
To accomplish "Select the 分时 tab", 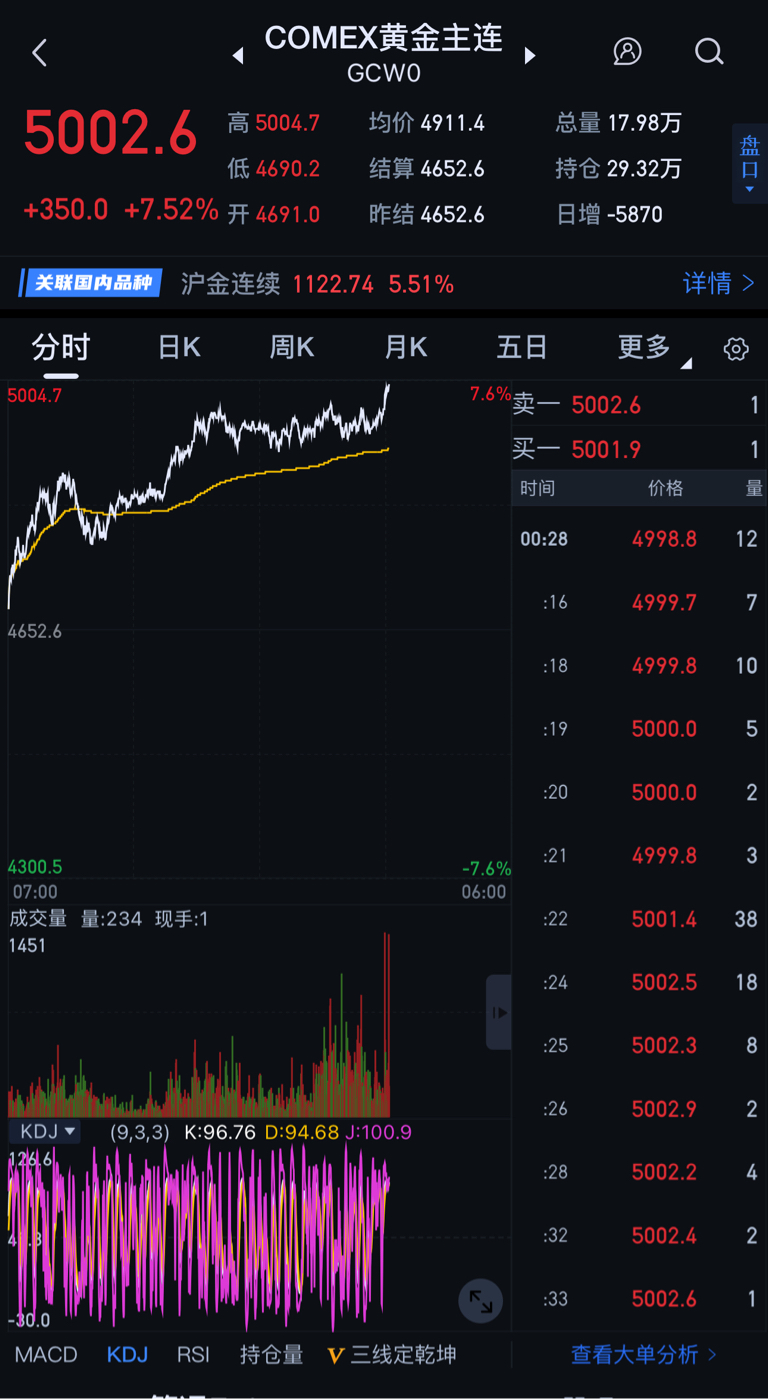I will (60, 348).
